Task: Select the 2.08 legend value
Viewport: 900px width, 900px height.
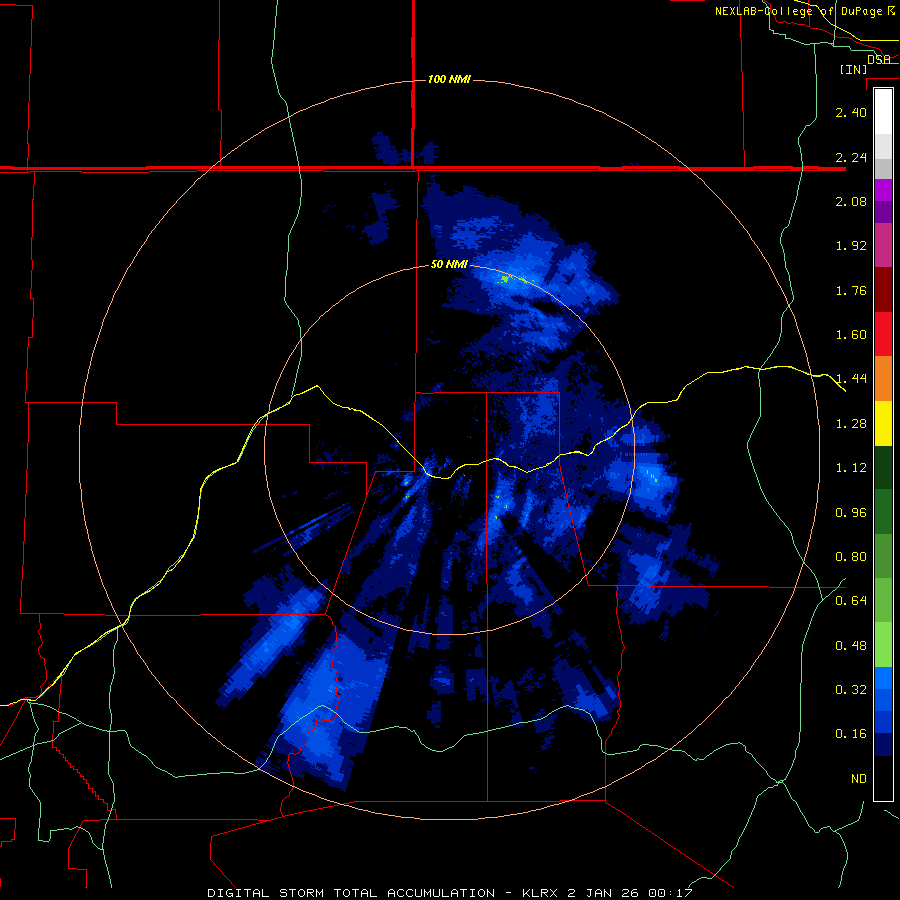Action: pos(851,201)
